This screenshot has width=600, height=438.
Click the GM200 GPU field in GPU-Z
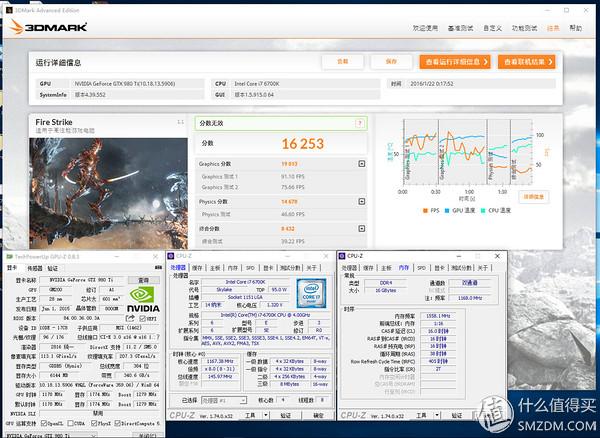click(56, 290)
